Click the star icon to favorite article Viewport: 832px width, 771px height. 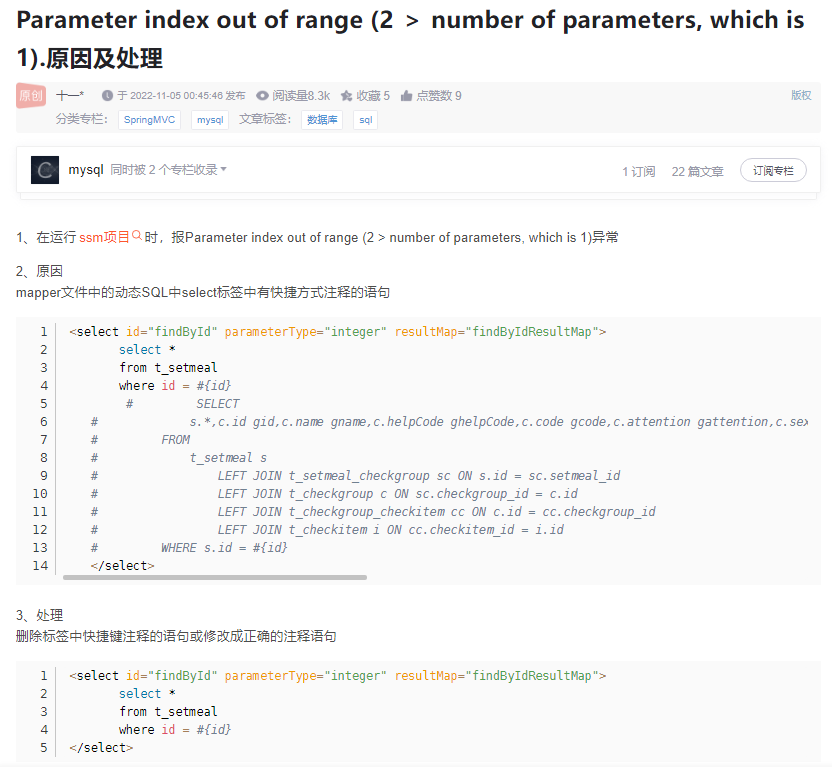(x=346, y=96)
